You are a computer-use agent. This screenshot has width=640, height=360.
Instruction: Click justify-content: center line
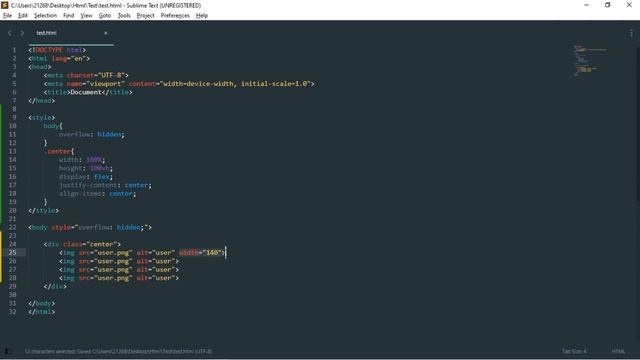pos(105,185)
